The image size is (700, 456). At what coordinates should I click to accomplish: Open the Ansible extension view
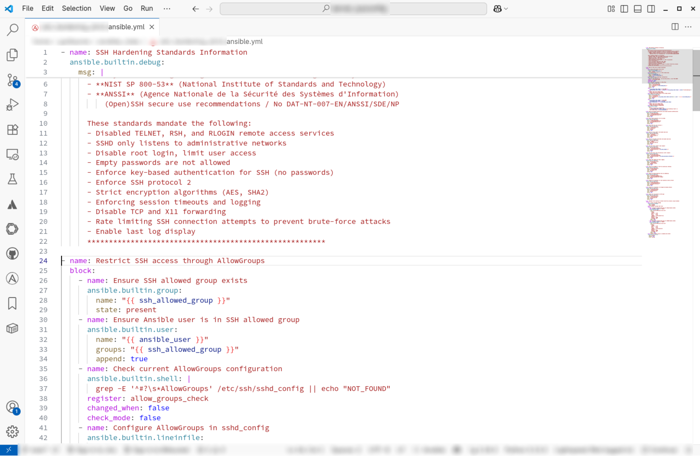point(12,279)
